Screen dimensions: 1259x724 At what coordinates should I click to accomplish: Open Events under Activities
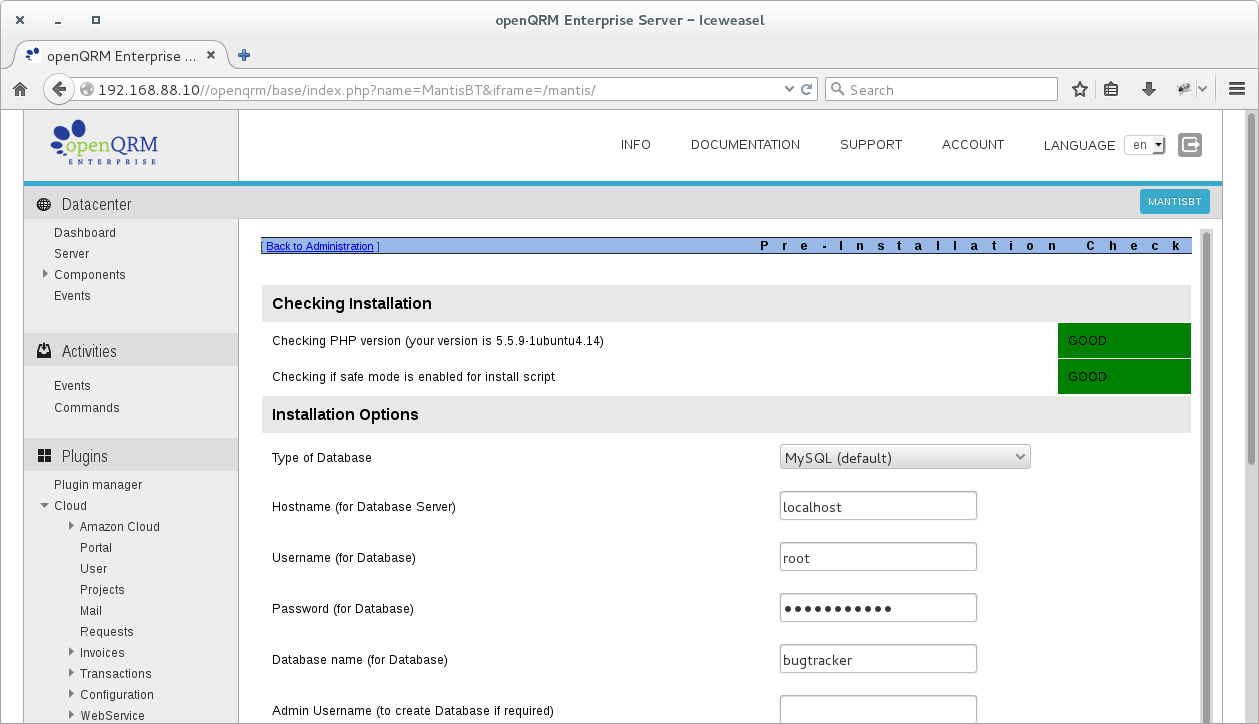tap(72, 385)
